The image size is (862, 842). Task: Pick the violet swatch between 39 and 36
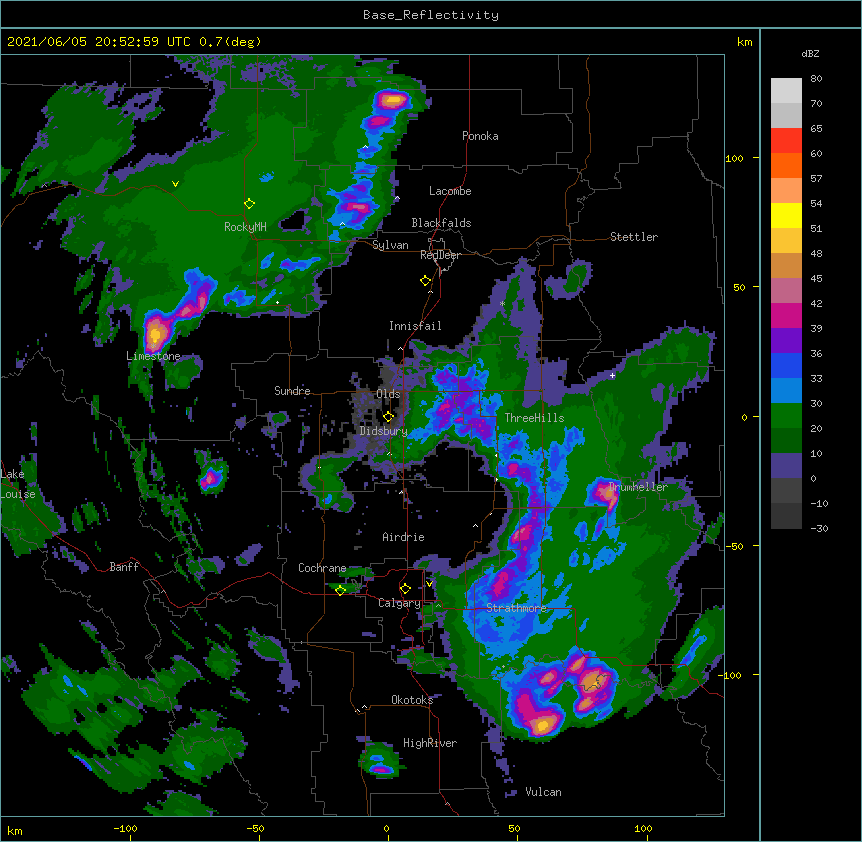click(786, 341)
